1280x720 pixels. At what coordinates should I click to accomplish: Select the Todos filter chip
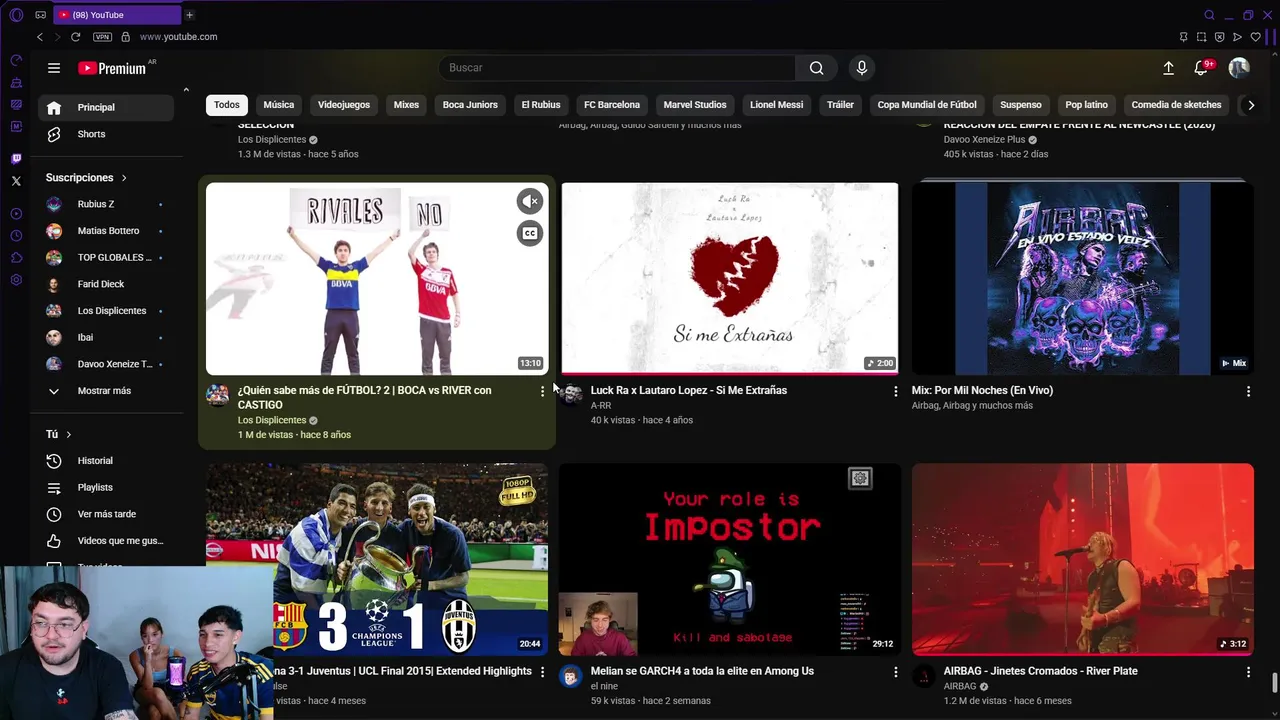click(x=227, y=105)
